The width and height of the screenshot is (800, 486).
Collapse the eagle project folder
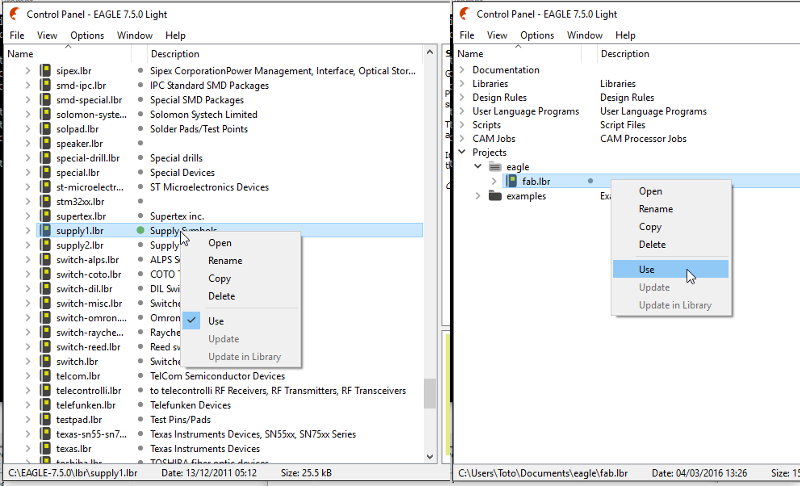[x=478, y=166]
